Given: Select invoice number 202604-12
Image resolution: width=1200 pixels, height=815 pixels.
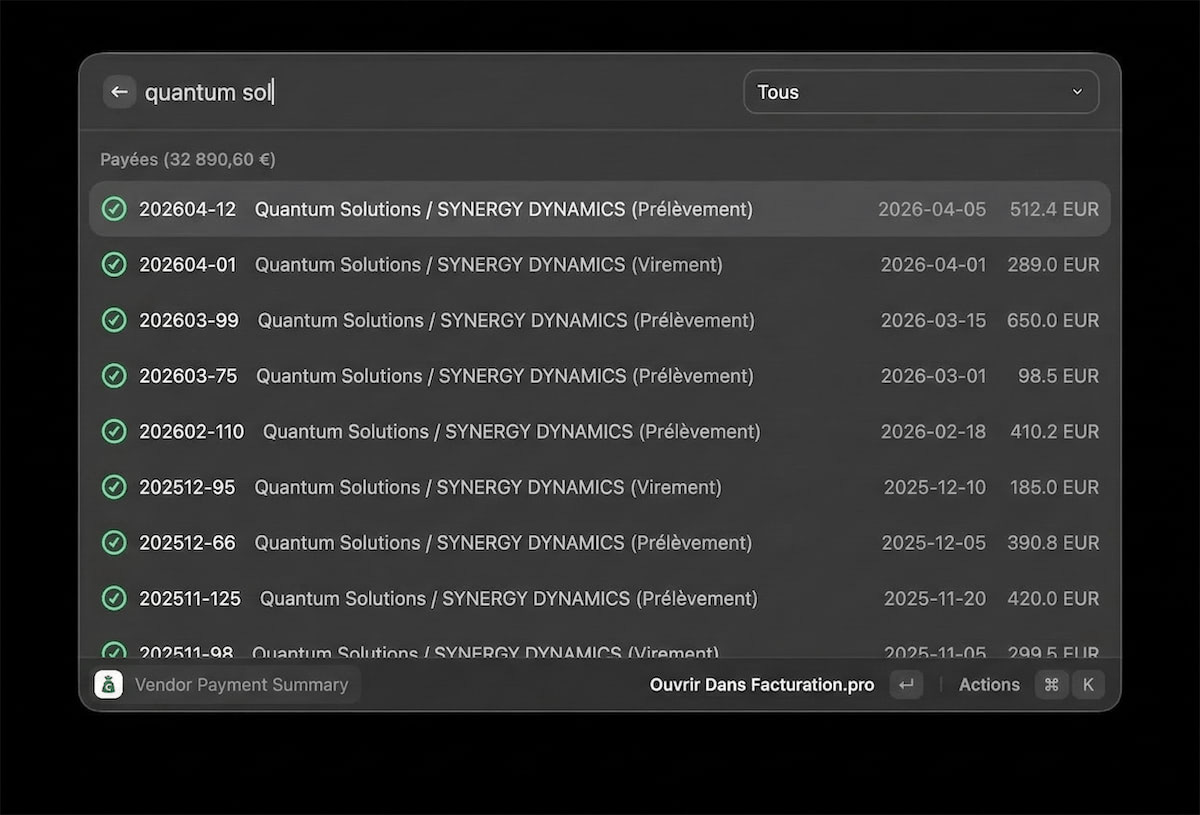Looking at the screenshot, I should click(x=188, y=209).
